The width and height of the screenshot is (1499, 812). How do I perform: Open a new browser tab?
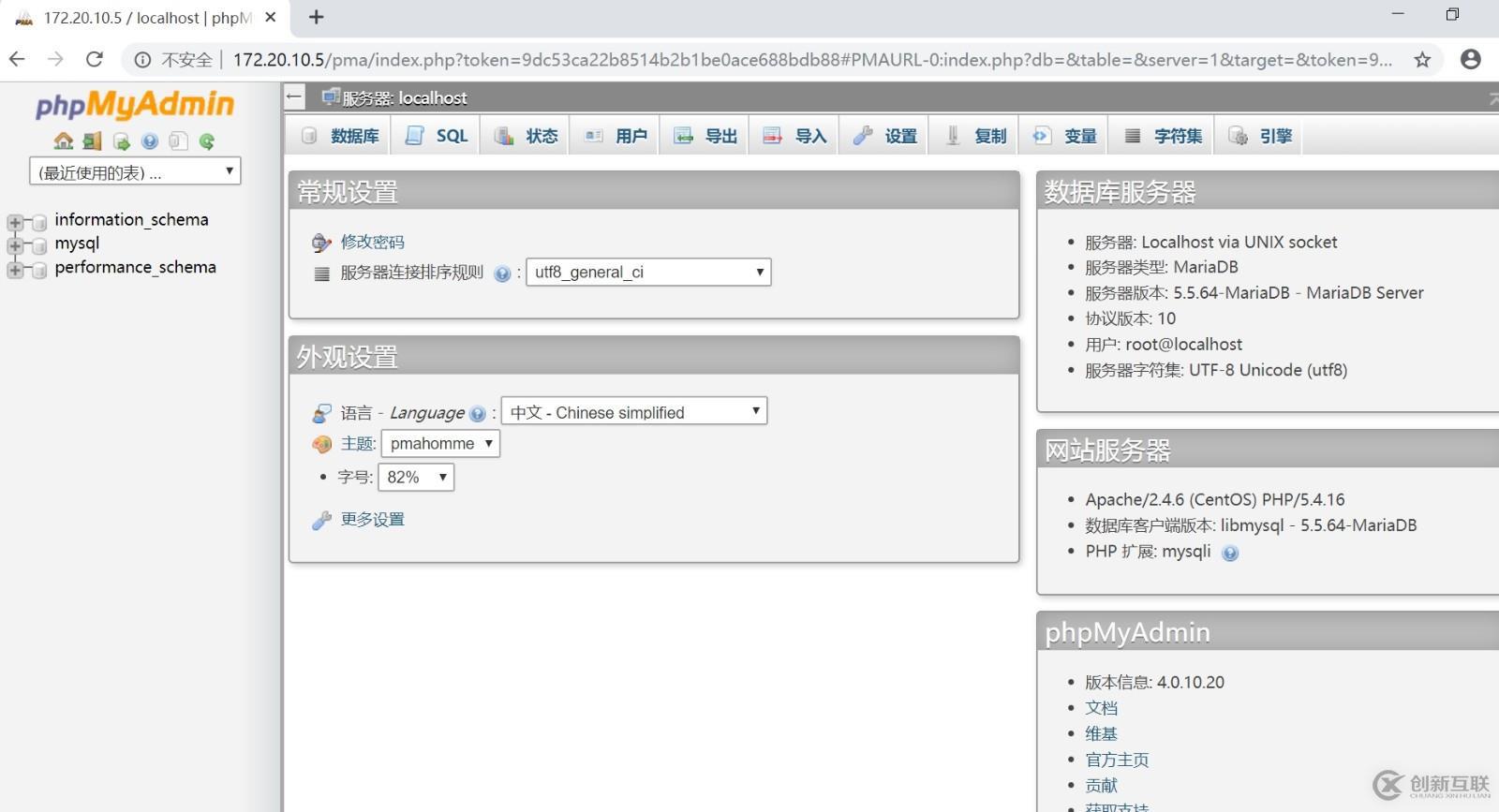(x=317, y=17)
